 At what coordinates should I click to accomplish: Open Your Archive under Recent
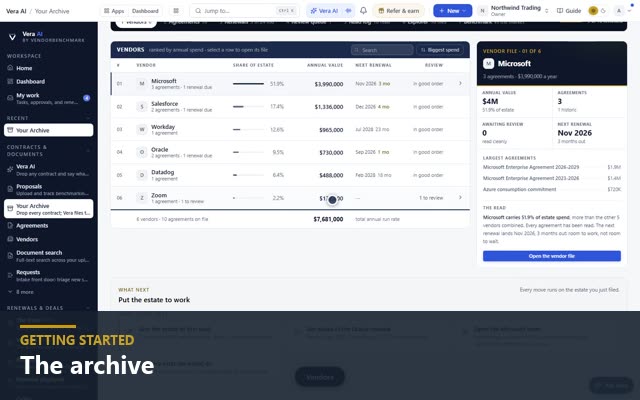49,130
